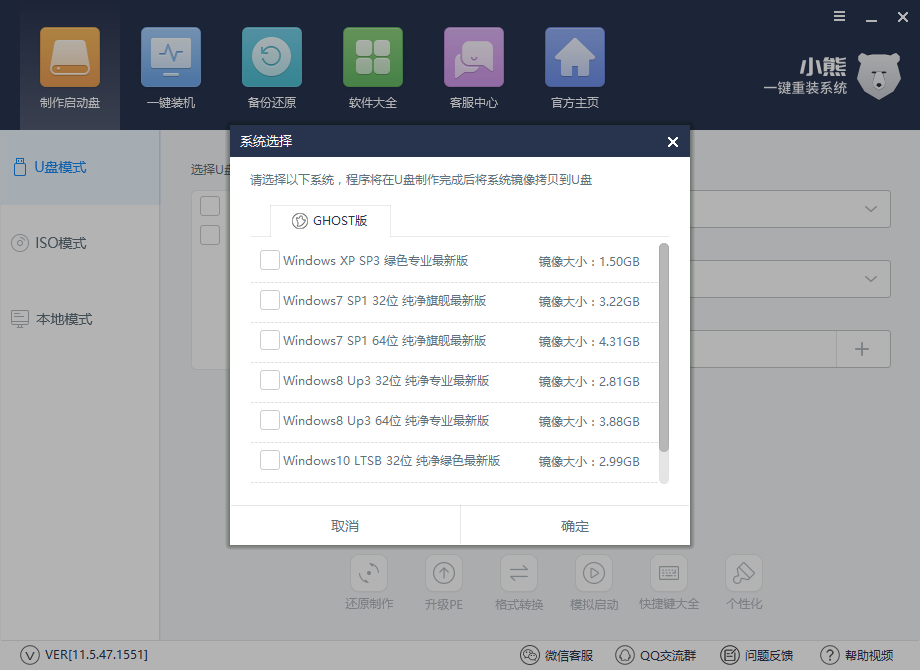This screenshot has height=670, width=920.
Task: Click the plus button in background panel
Action: point(862,349)
